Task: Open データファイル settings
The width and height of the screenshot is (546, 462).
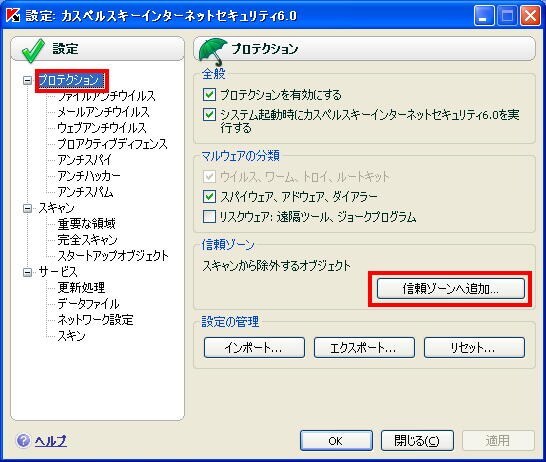Action: point(88,304)
